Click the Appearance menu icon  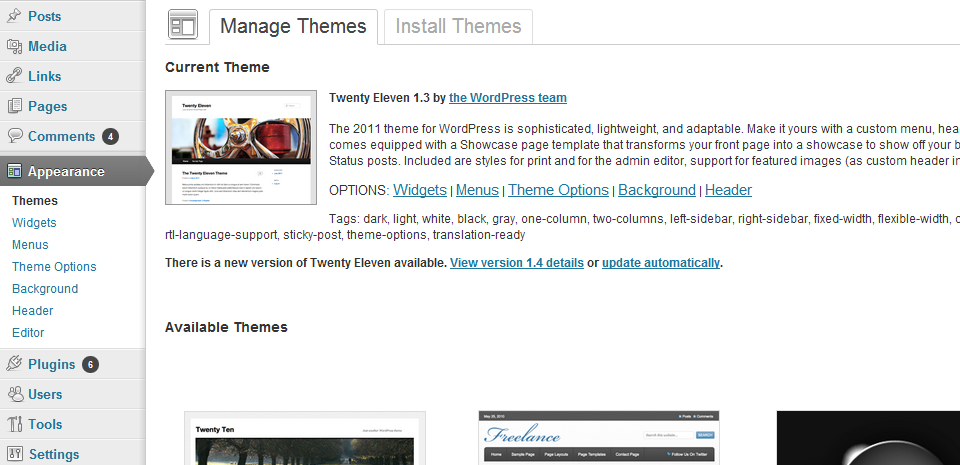14,171
